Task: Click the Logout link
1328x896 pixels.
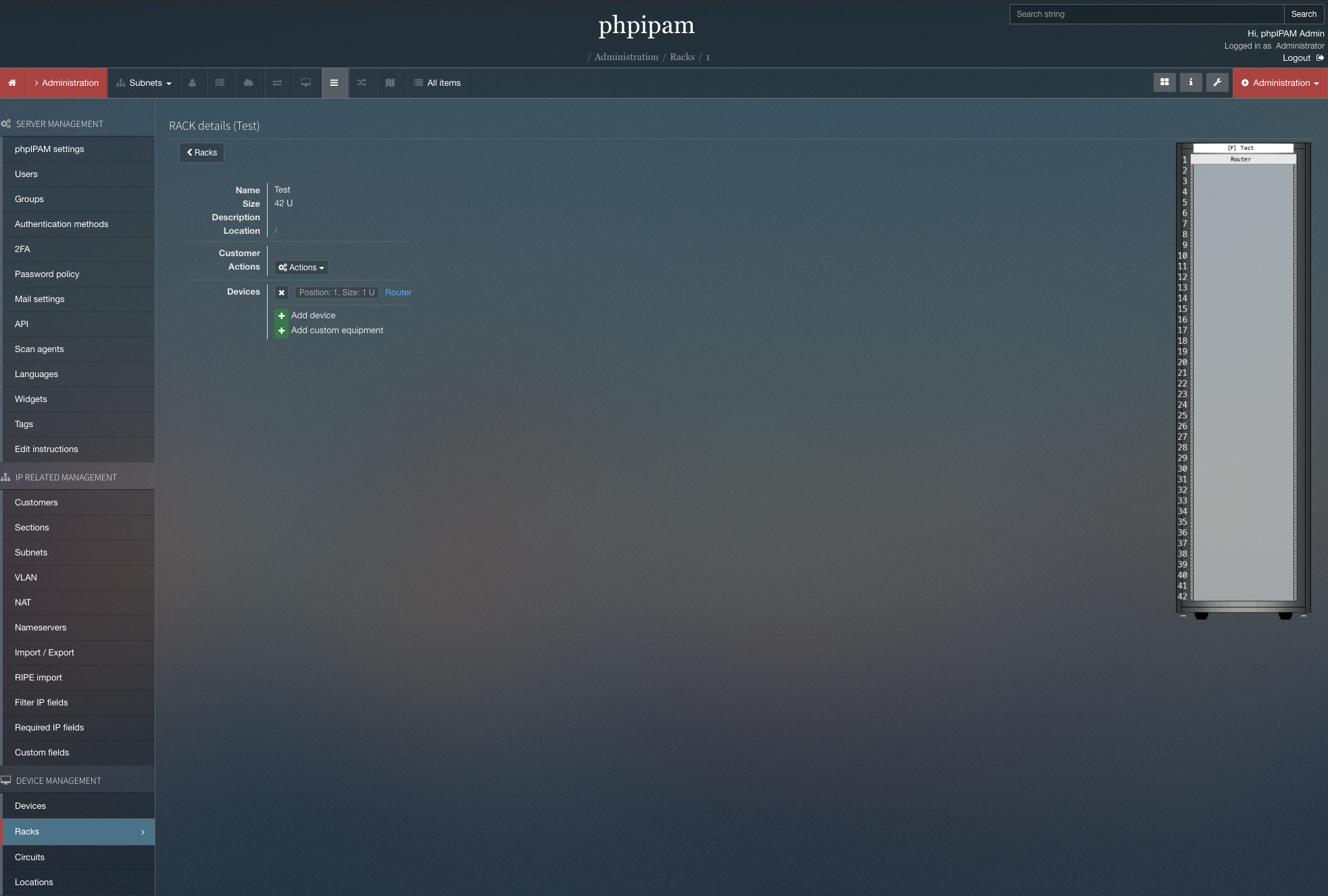Action: tap(1296, 58)
